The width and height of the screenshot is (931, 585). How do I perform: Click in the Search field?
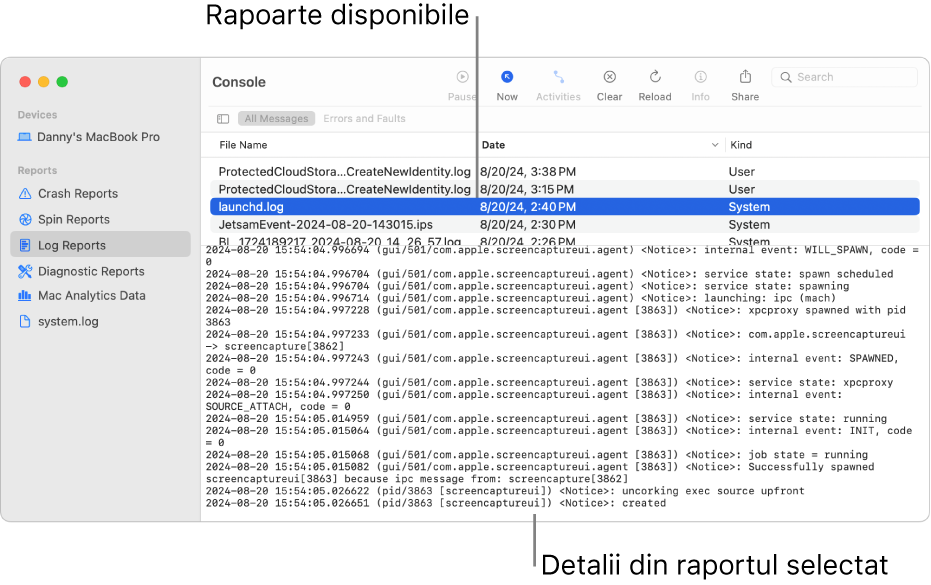coord(844,77)
